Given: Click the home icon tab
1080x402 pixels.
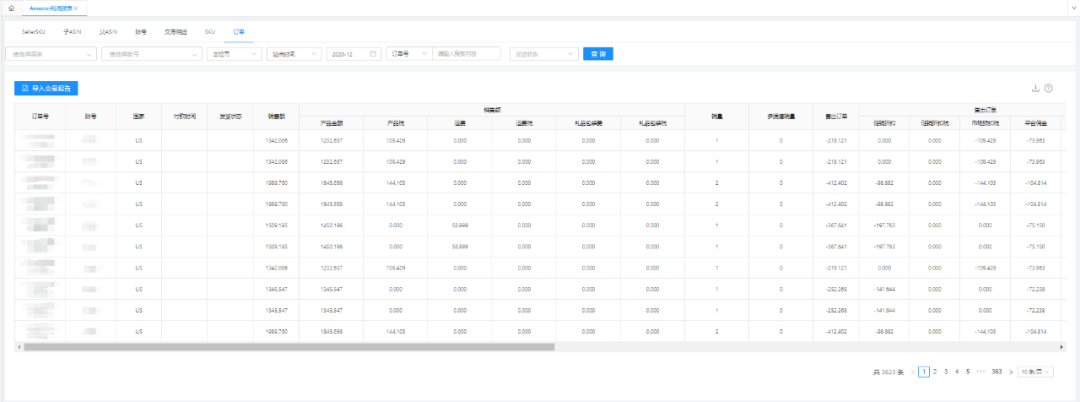Looking at the screenshot, I should (10, 7).
